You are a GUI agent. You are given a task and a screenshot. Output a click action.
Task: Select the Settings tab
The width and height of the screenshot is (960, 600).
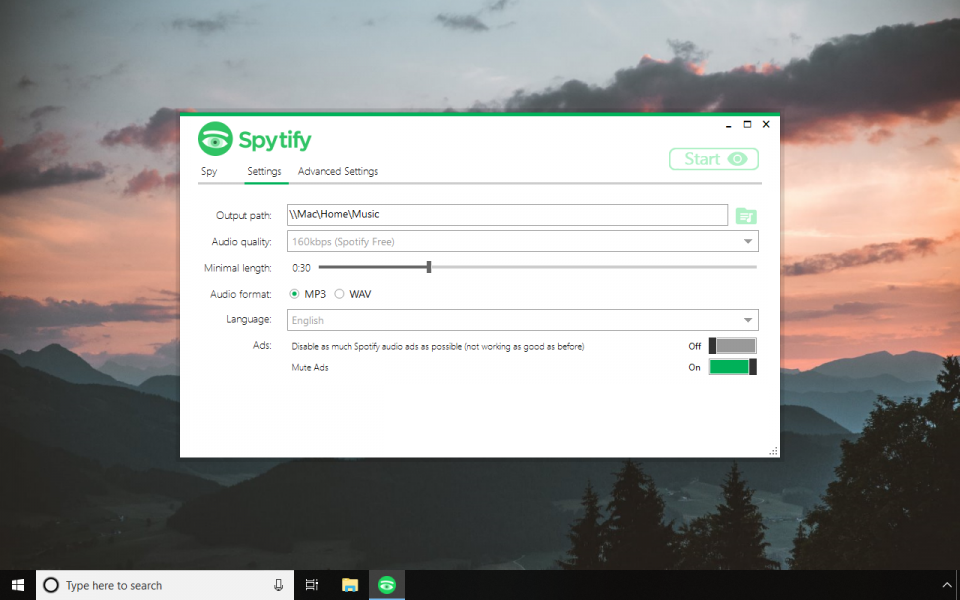(x=264, y=171)
